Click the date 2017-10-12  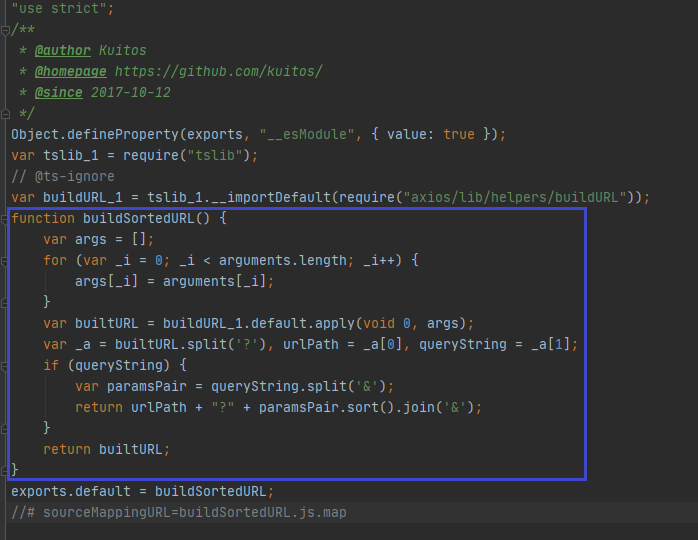pos(130,92)
